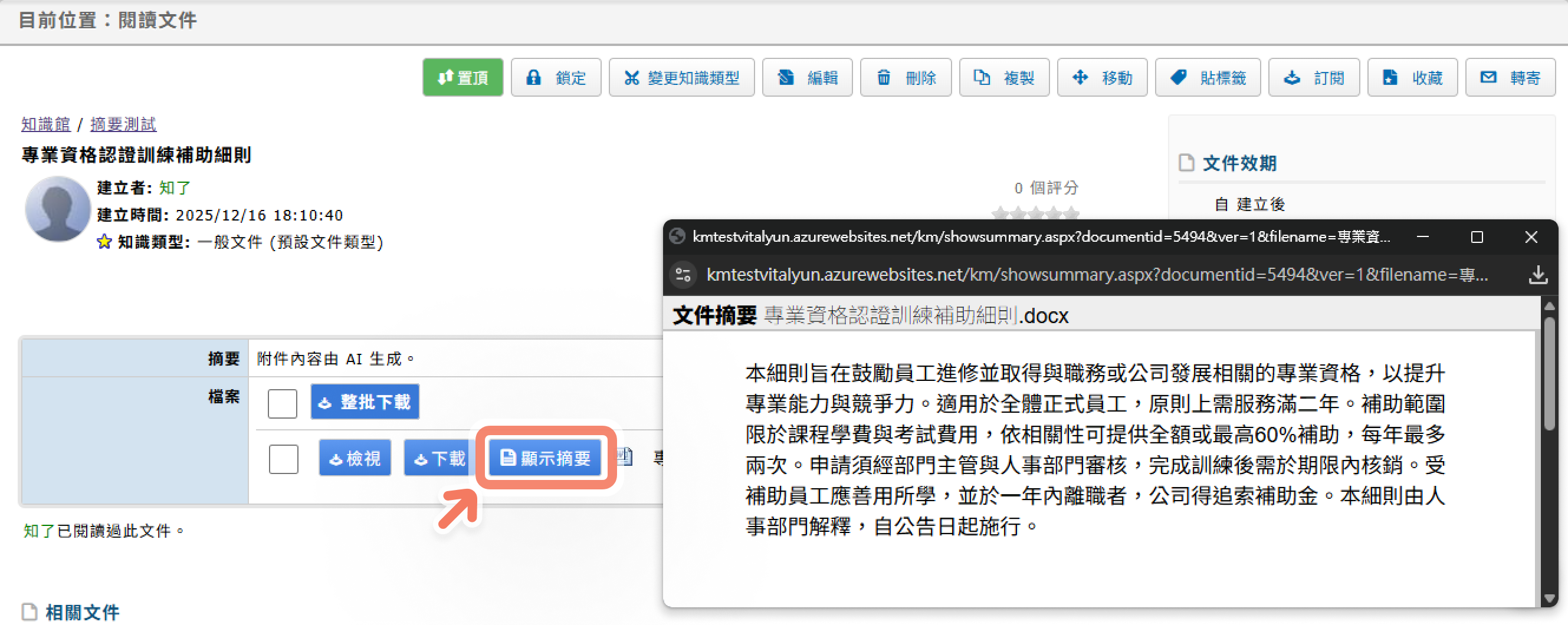Lock document using 鎖定 button
The image size is (1568, 625).
[555, 77]
